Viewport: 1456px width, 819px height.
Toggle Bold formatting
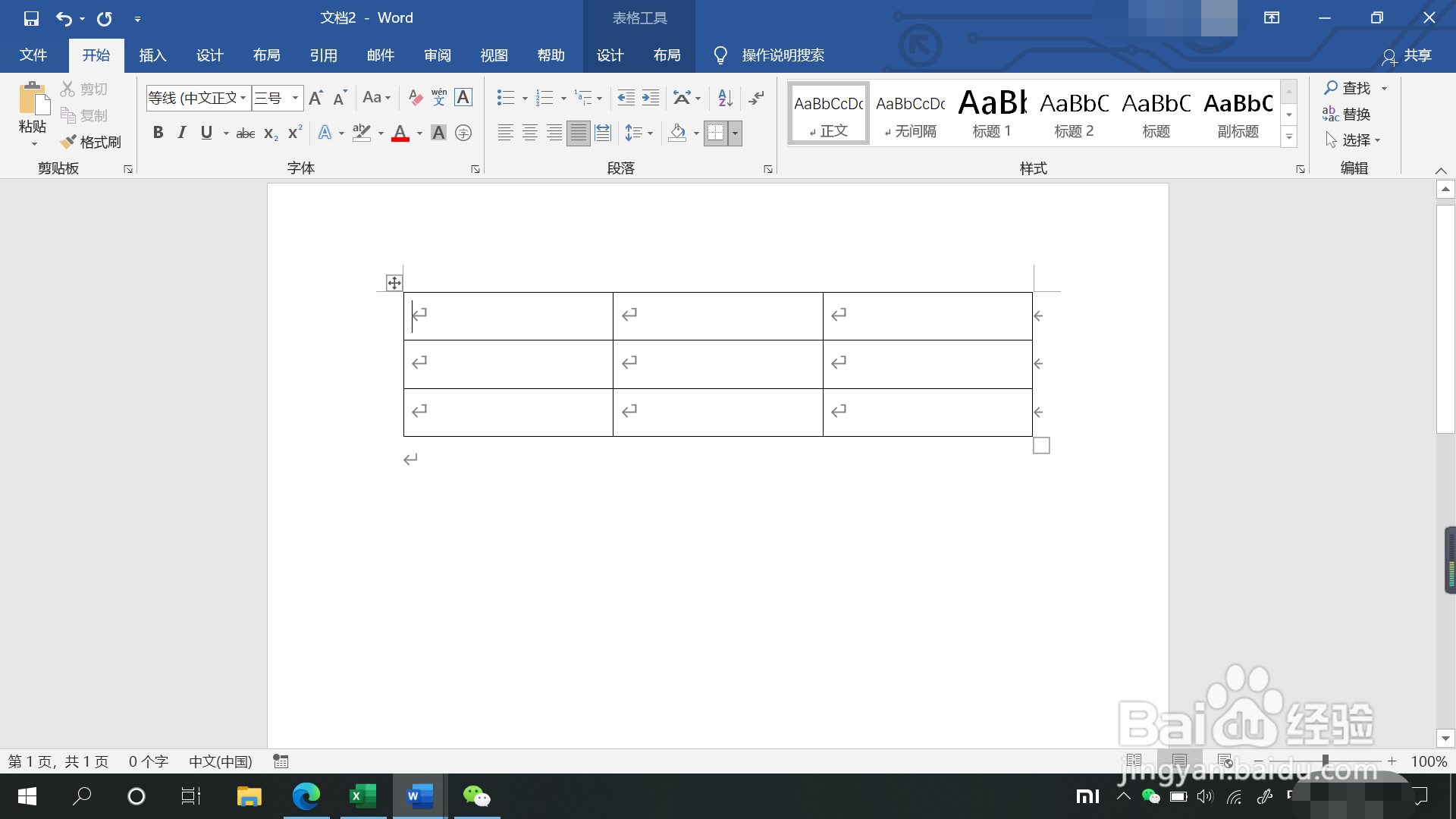point(158,133)
